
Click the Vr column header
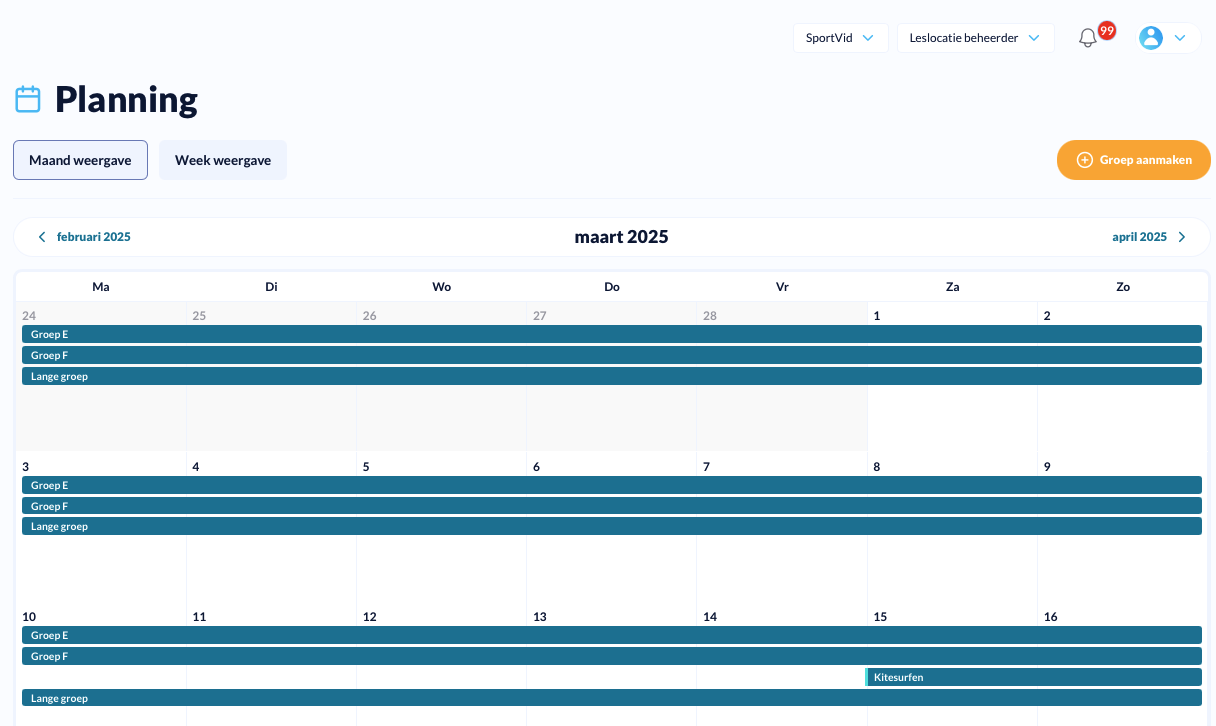pos(782,287)
